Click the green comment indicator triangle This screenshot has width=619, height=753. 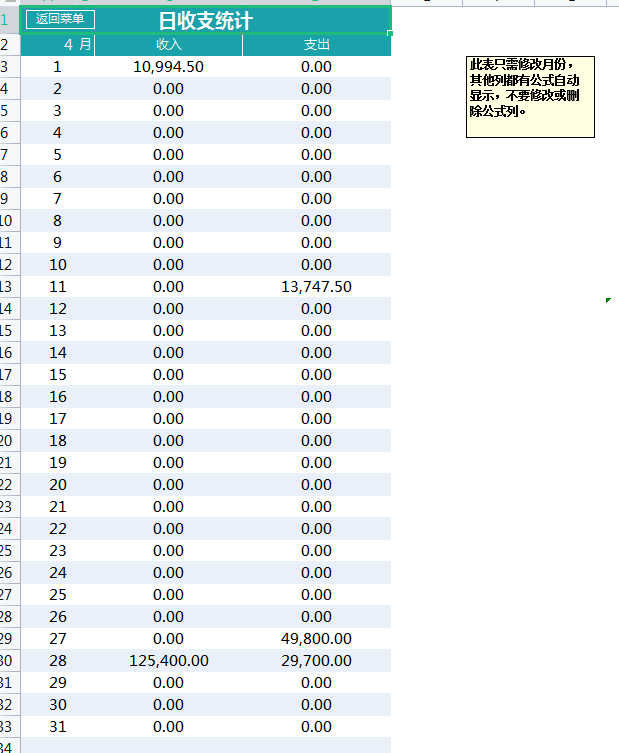[x=608, y=301]
